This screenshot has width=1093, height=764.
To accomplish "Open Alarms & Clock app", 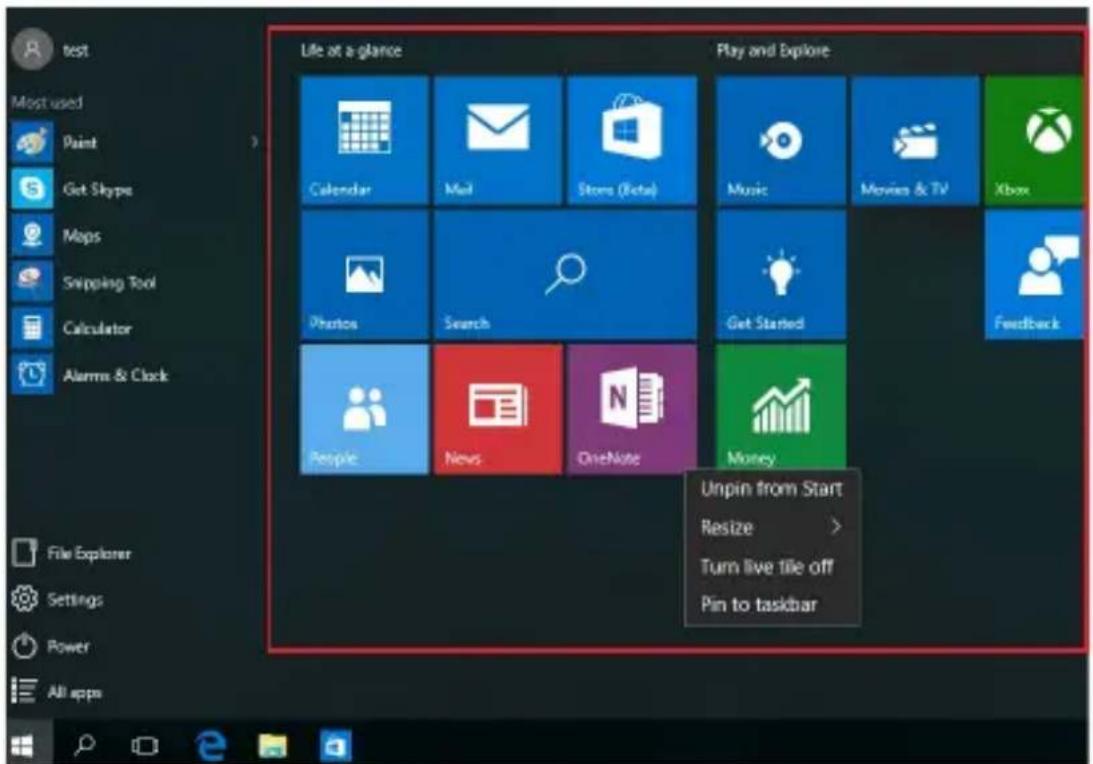I will (x=135, y=375).
